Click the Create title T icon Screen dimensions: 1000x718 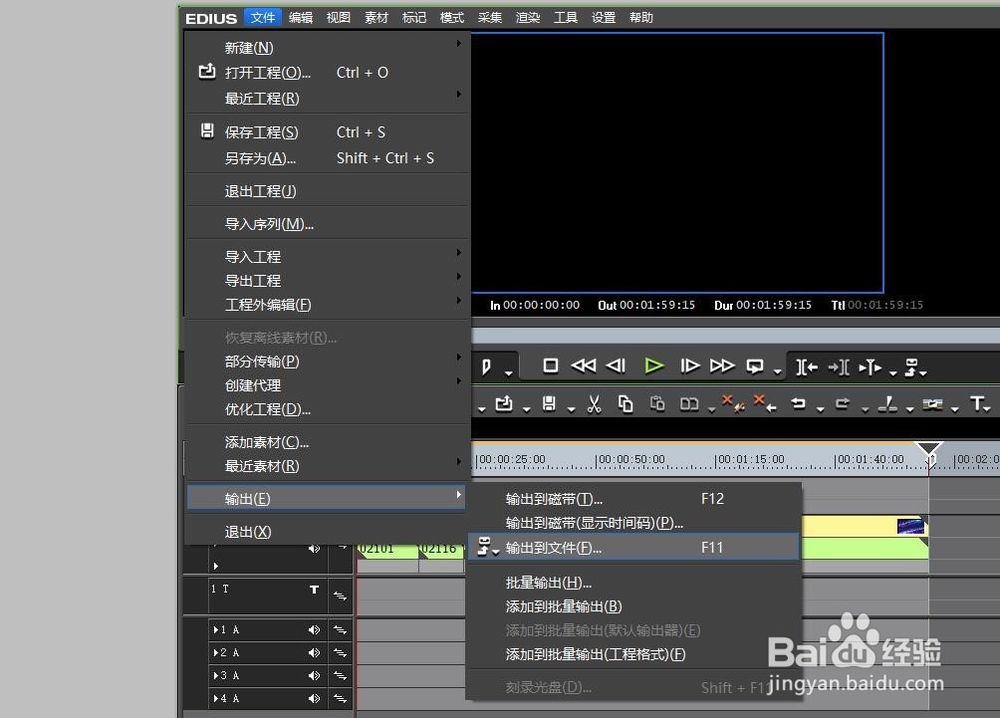coord(976,404)
